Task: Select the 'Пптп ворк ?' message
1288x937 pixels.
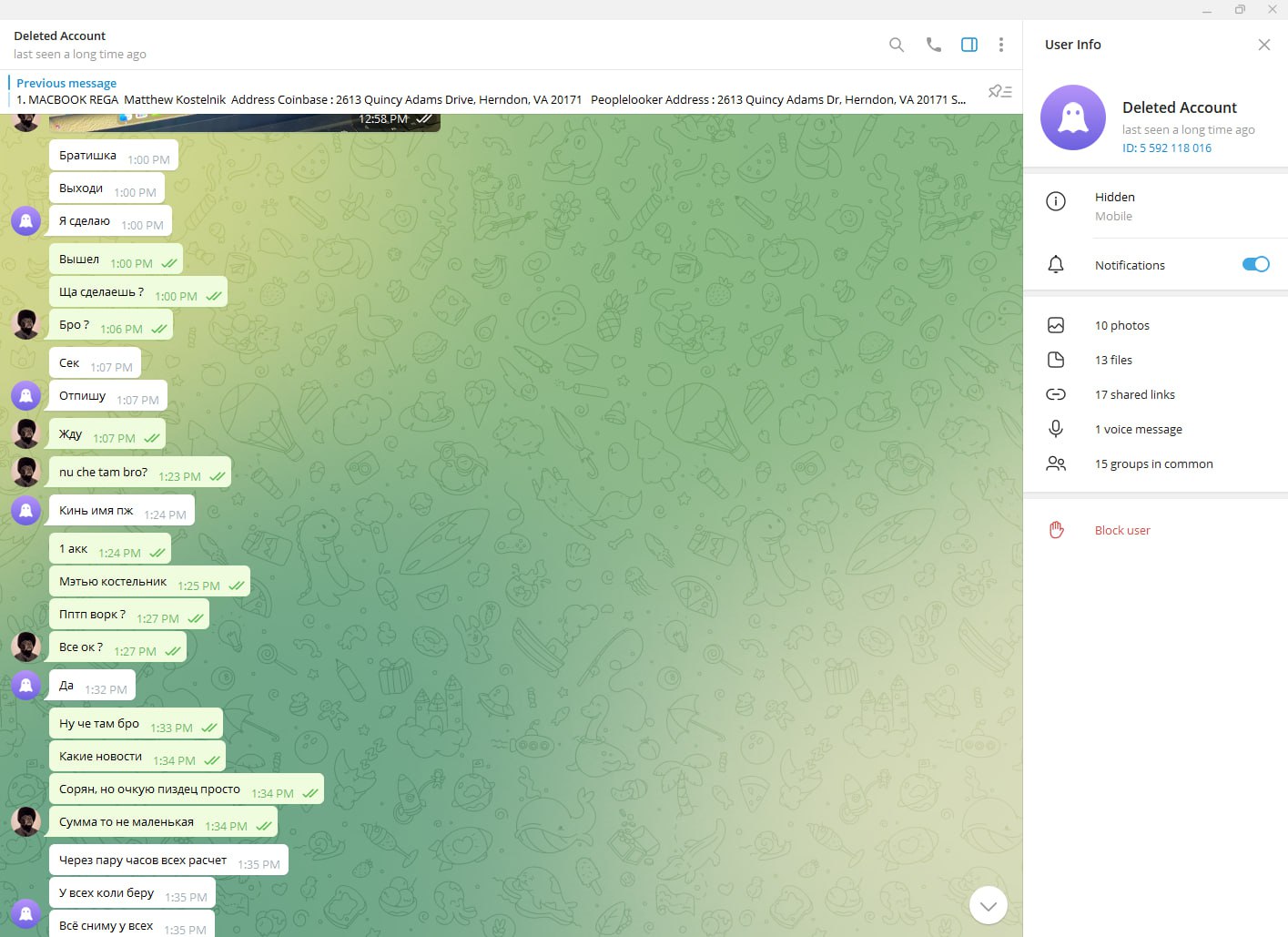Action: (x=129, y=615)
